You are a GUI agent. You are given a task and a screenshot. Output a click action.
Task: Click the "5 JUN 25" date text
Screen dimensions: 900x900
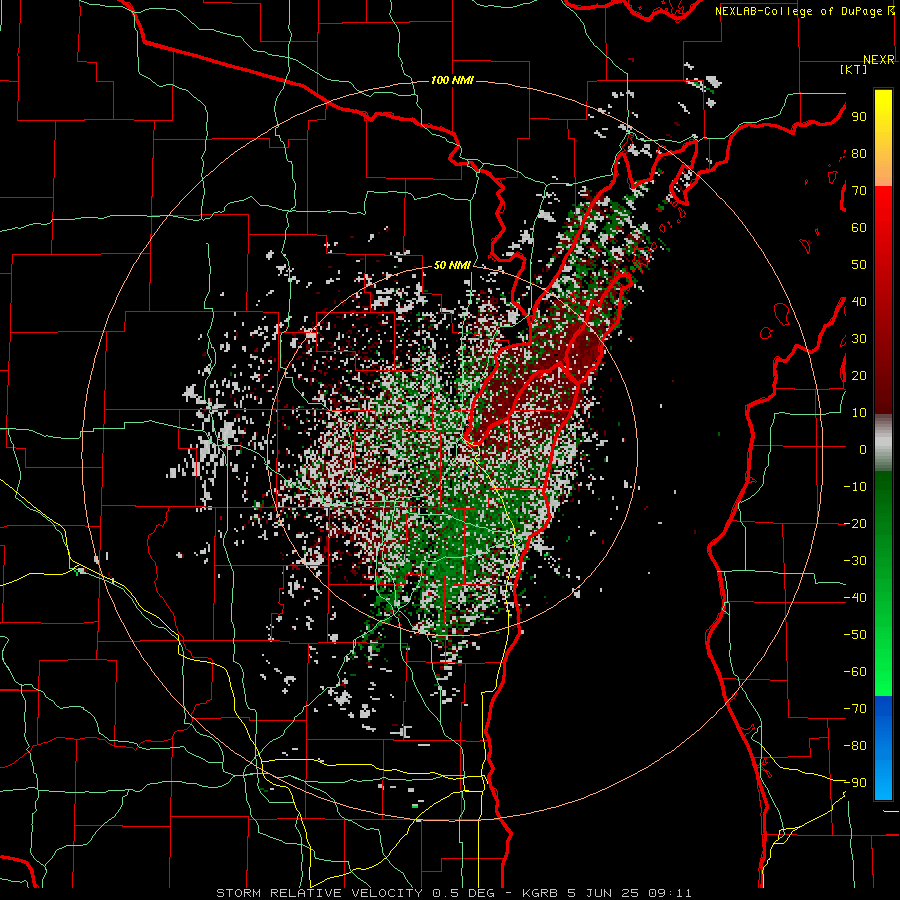[x=602, y=893]
